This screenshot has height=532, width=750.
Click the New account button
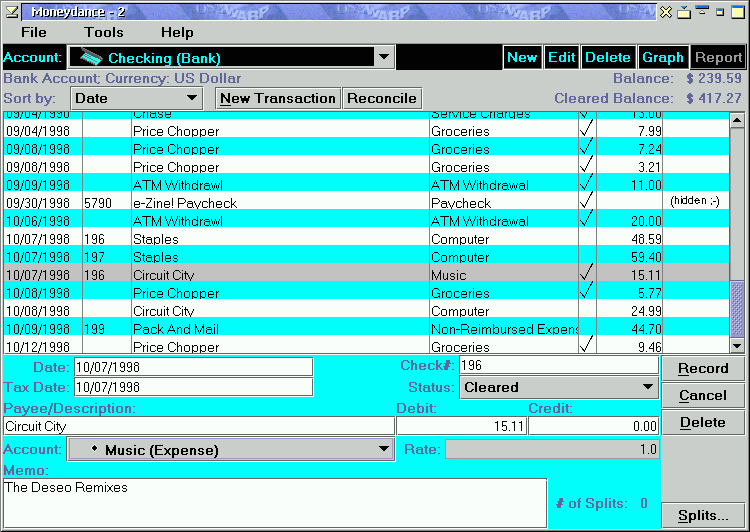point(522,57)
